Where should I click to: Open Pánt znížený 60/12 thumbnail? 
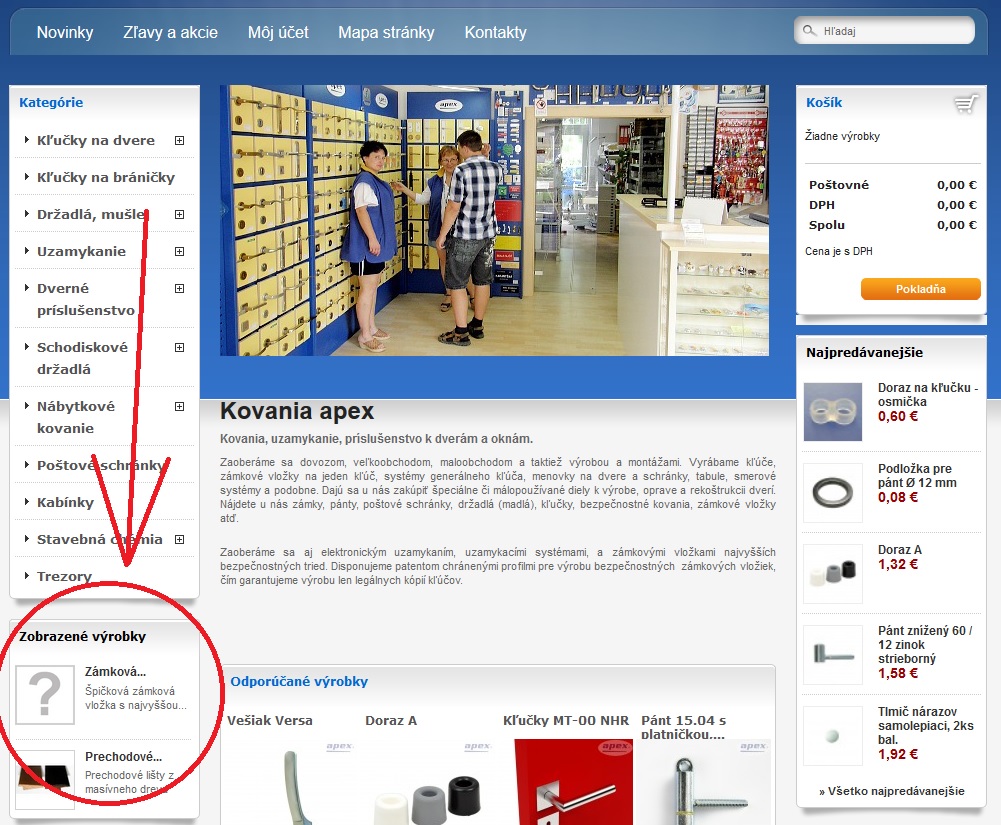[832, 655]
